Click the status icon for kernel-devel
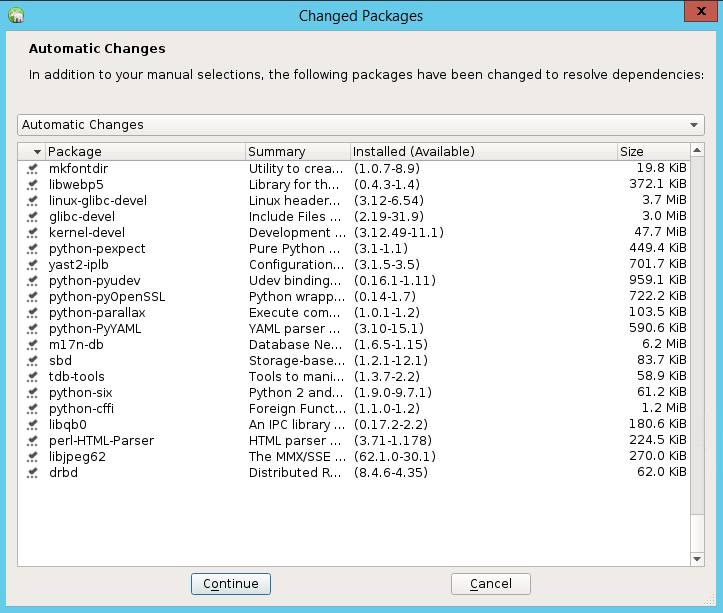The width and height of the screenshot is (723, 613). coord(32,233)
